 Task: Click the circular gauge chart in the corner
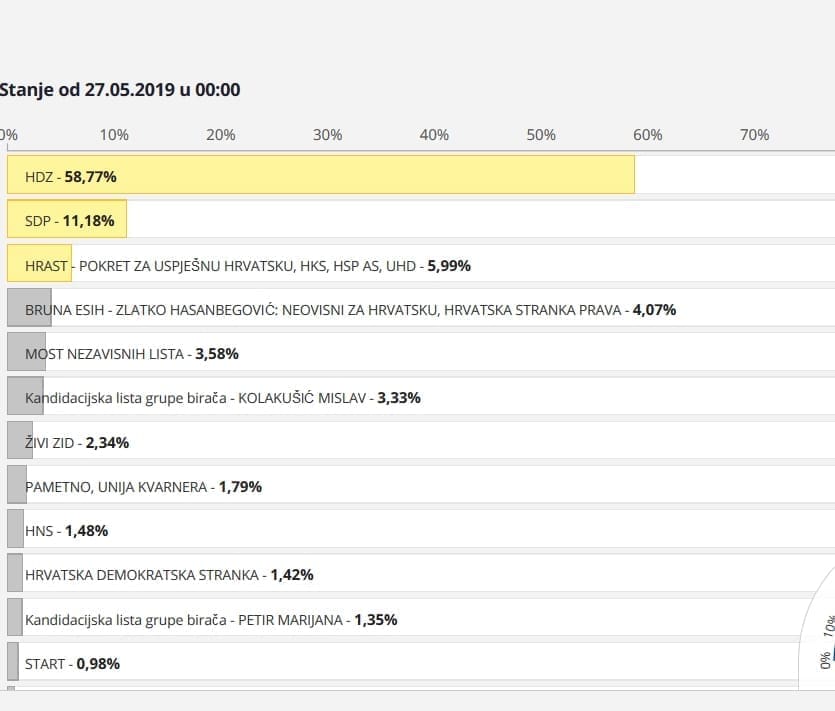(820, 640)
